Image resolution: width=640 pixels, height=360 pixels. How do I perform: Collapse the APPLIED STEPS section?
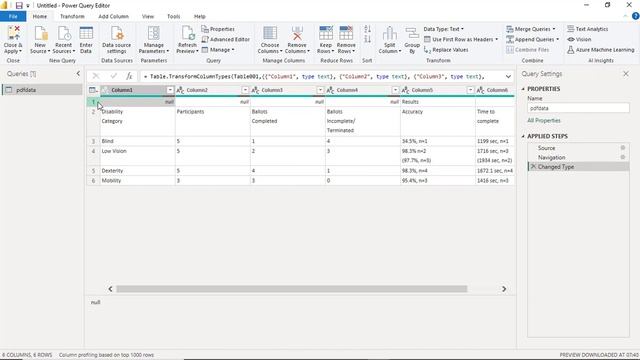[523, 136]
